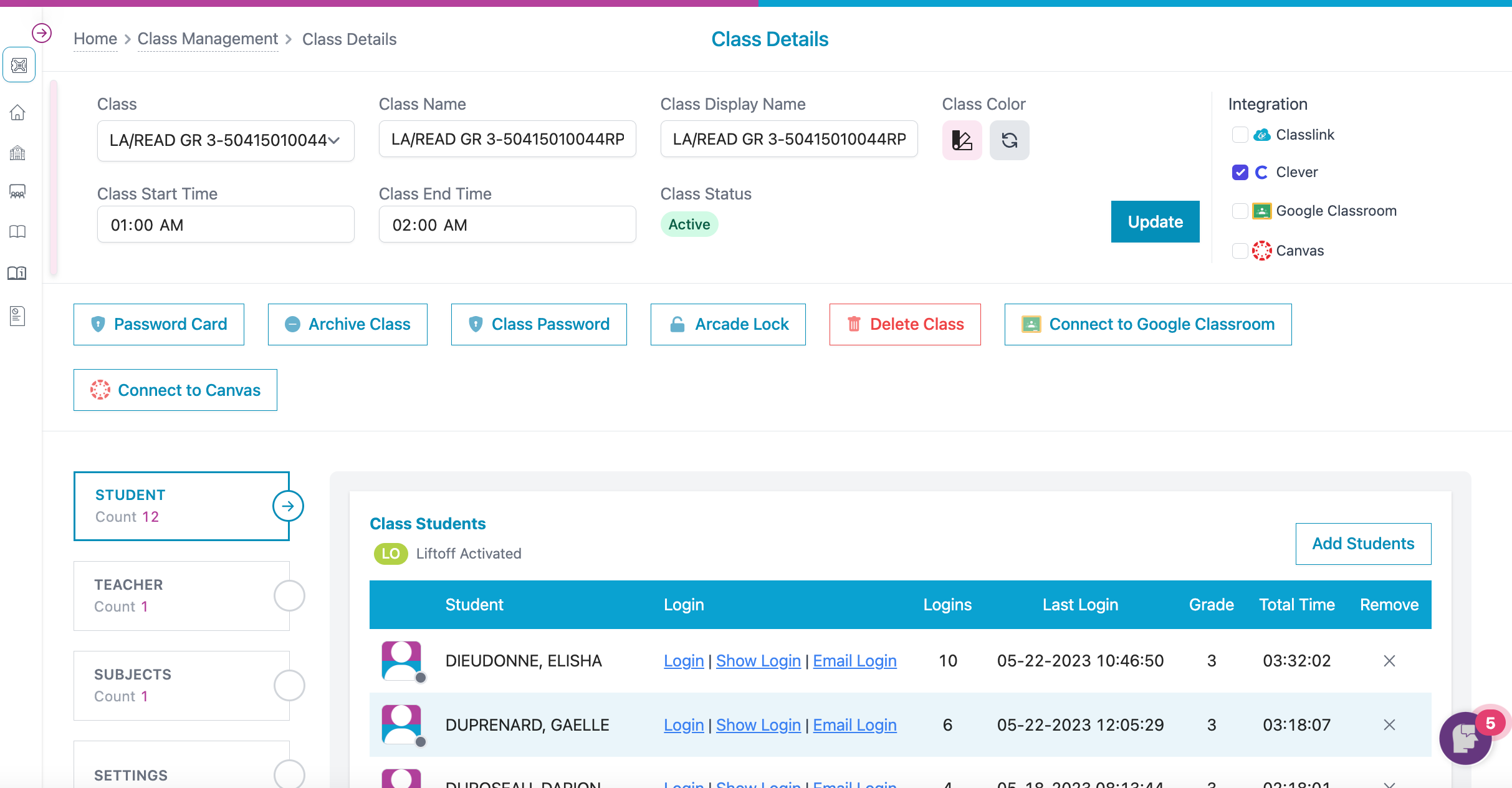Viewport: 1512px width, 788px height.
Task: Open the dashboard icon at top of sidebar
Action: pyautogui.click(x=19, y=65)
